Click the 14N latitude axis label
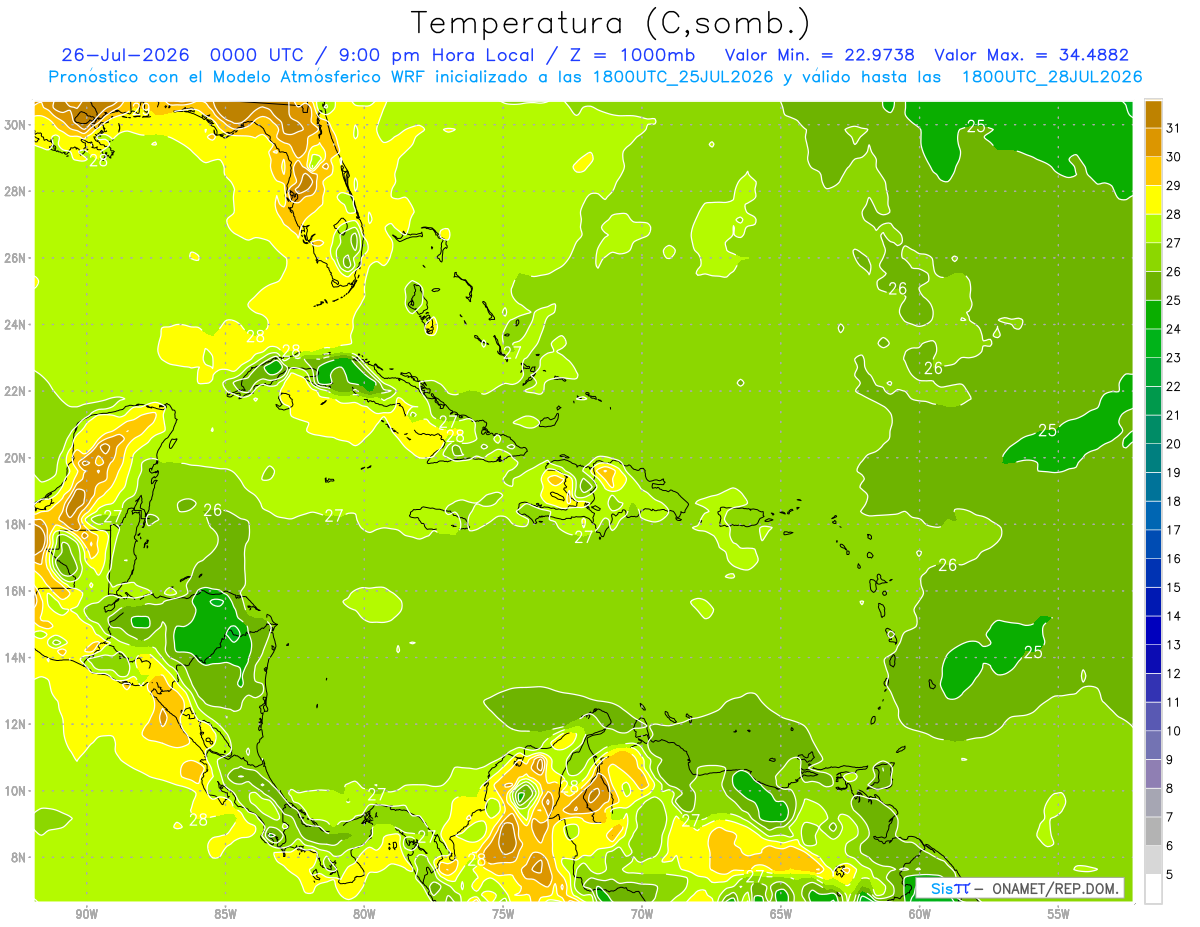Viewport: 1200px width, 927px height. click(15, 657)
